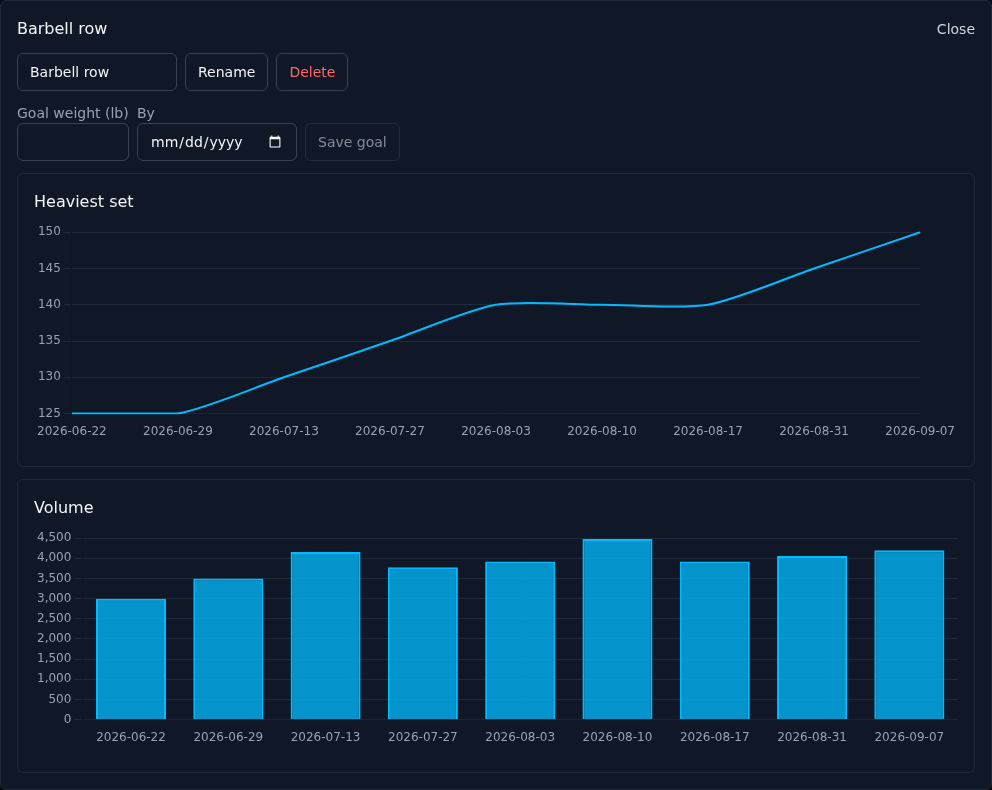The height and width of the screenshot is (790, 992).
Task: Click 2026-08-03 x-axis label in Heaviest set chart
Action: point(496,431)
